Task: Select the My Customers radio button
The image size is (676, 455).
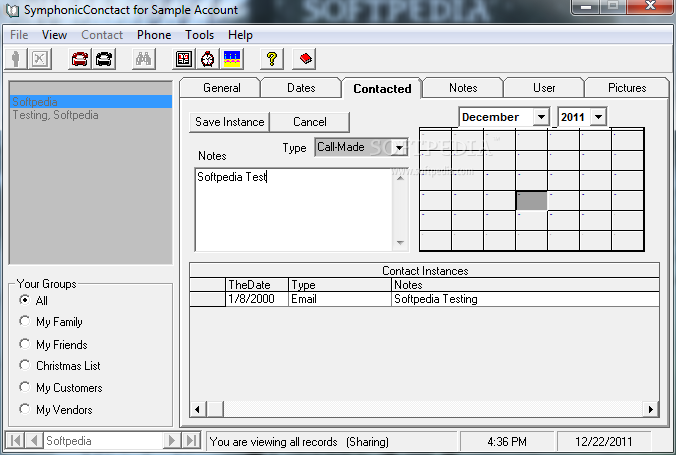Action: point(25,387)
